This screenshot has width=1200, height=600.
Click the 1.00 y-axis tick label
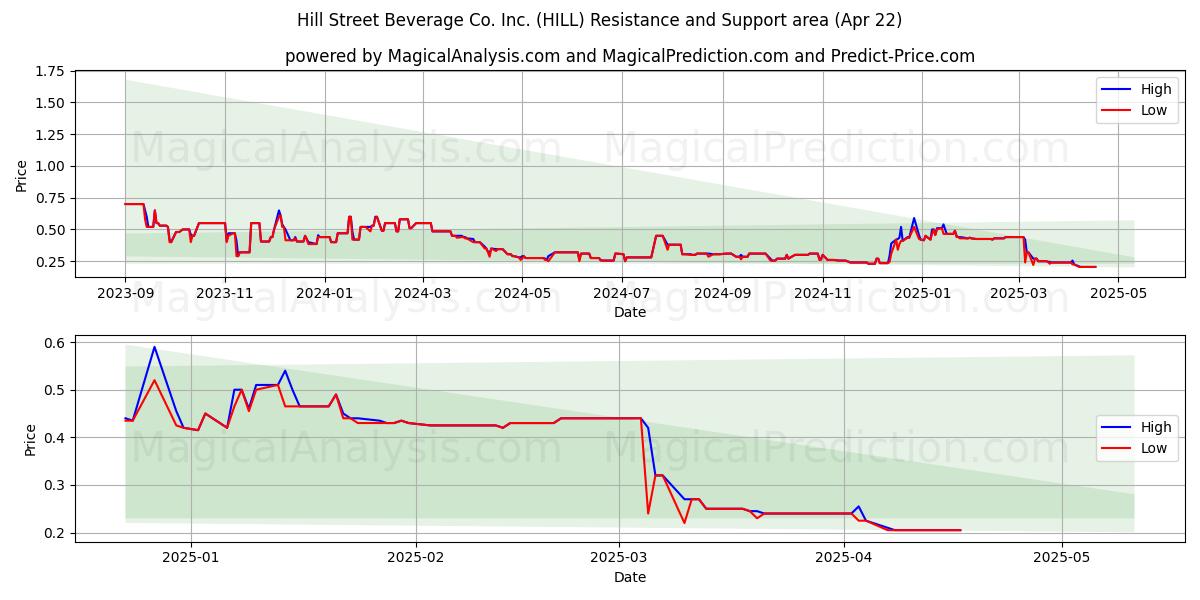coord(50,166)
